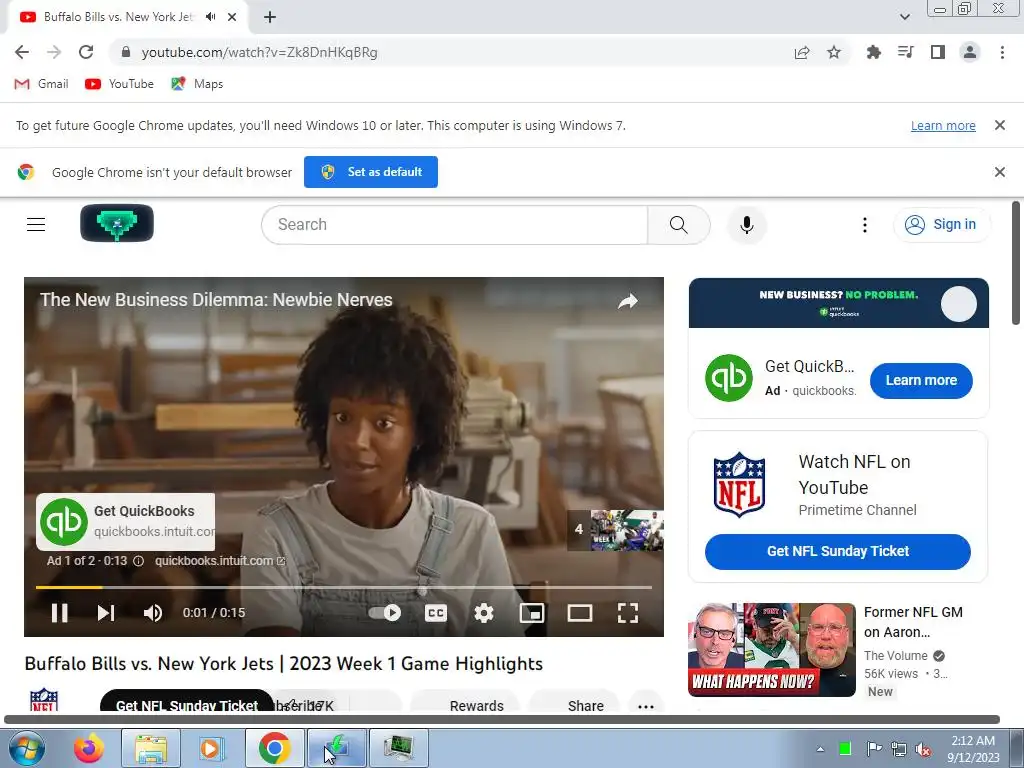1024x768 pixels.
Task: Open Windows Start button
Action: 26,748
